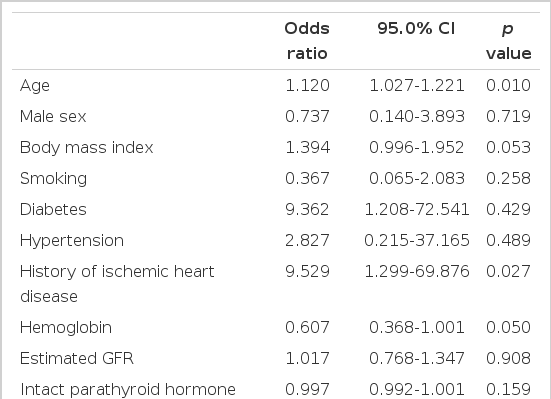The image size is (551, 399).
Task: Select Estimated GFR p value 0.908
Action: 508,358
